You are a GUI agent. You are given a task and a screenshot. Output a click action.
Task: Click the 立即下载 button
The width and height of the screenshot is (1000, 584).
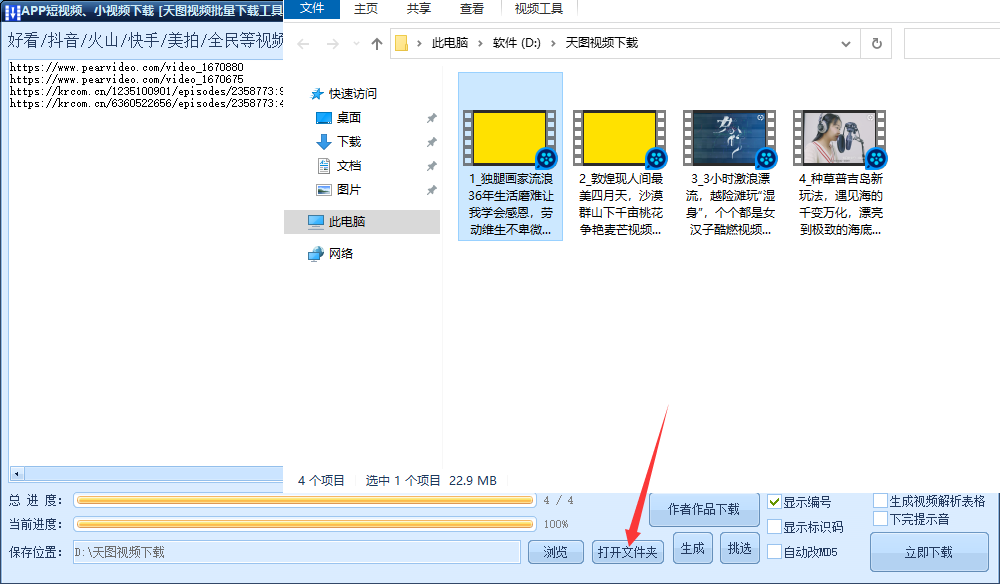click(x=929, y=552)
